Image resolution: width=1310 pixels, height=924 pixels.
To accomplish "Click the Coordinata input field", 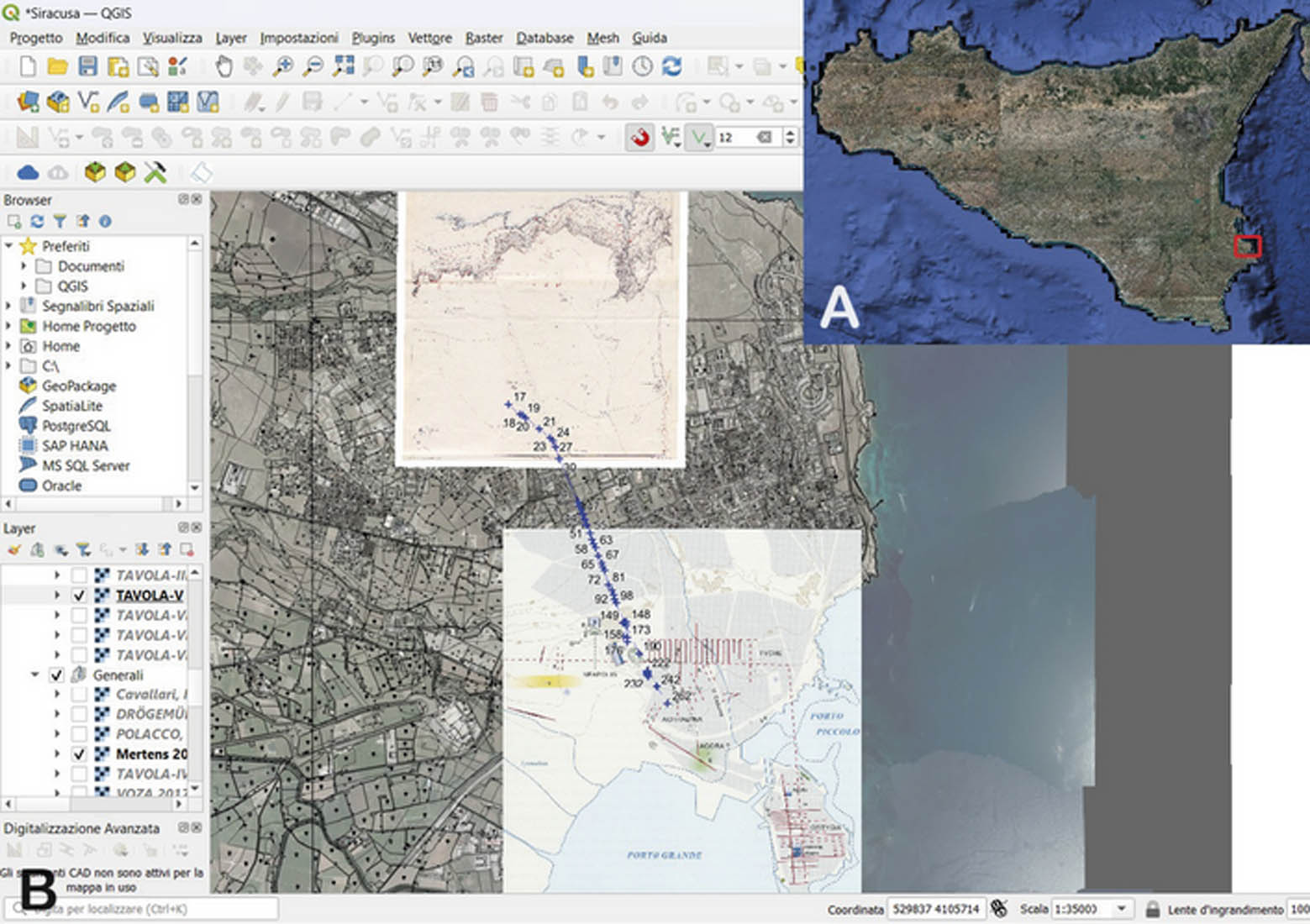I will [936, 910].
